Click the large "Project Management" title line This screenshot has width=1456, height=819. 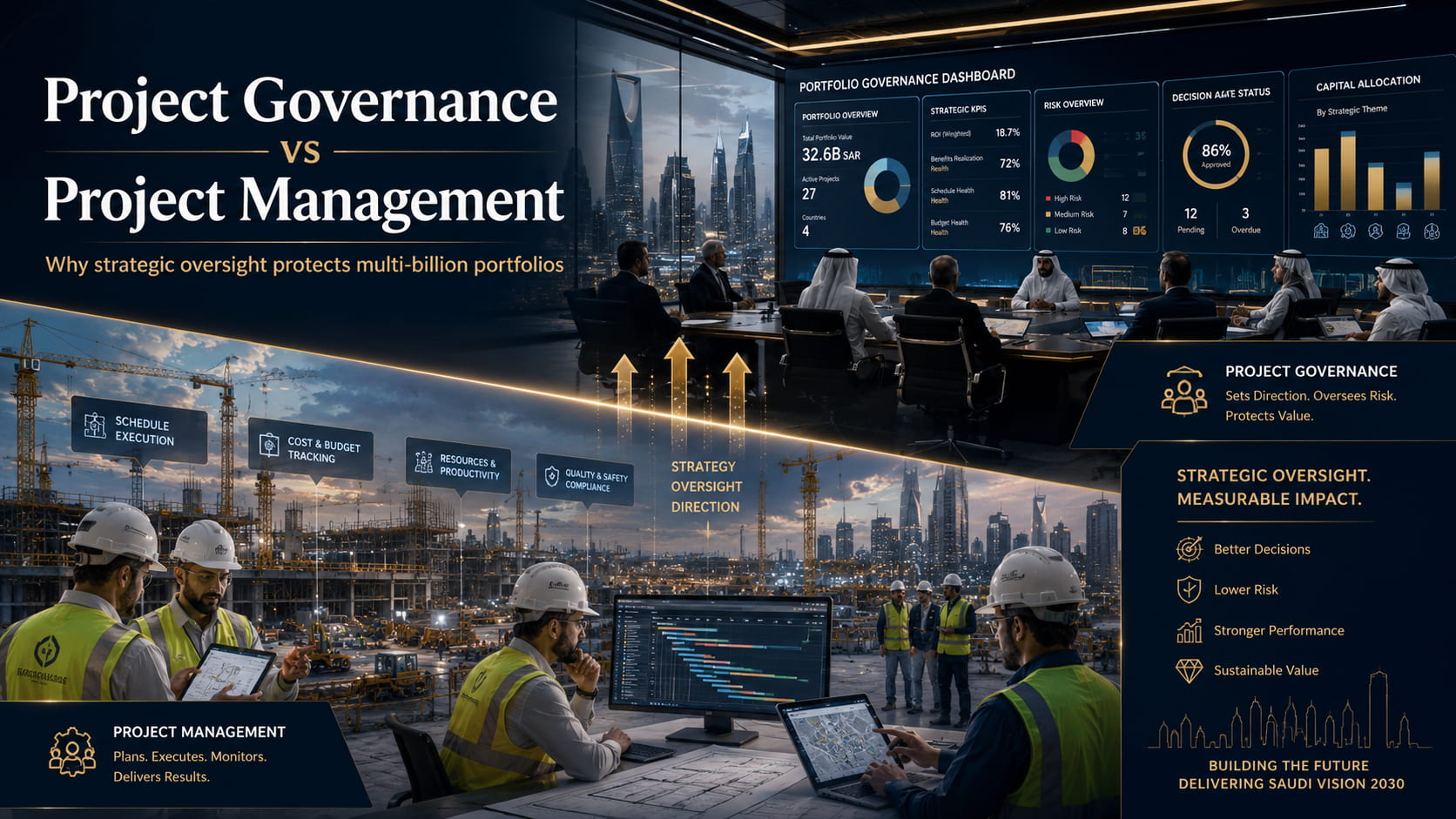pos(304,200)
